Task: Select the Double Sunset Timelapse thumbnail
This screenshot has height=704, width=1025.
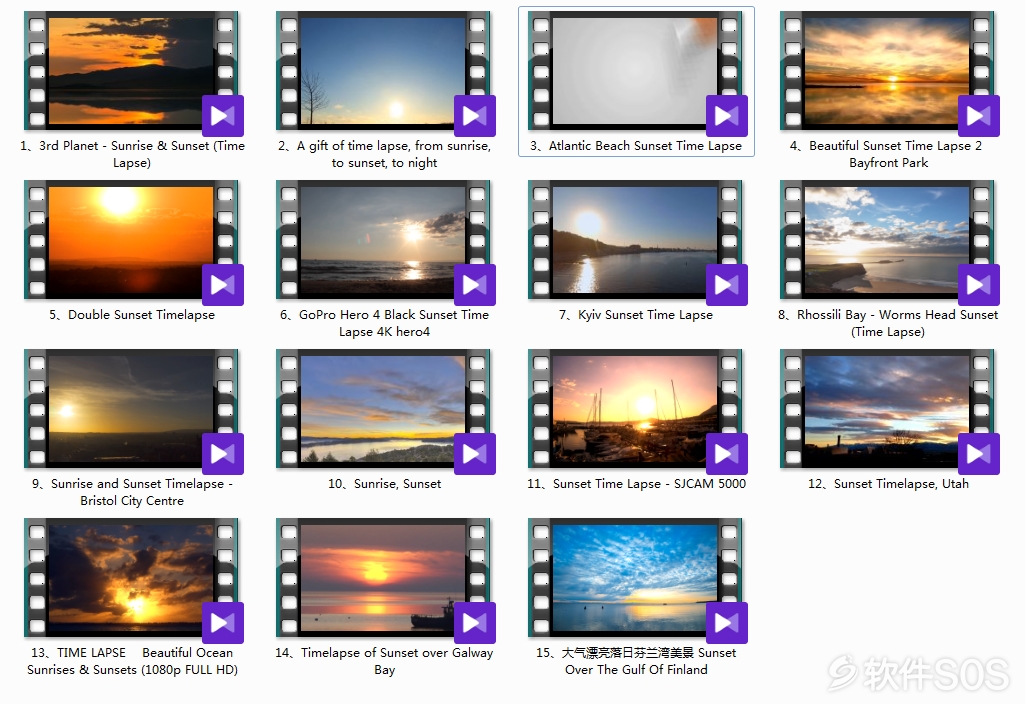Action: pyautogui.click(x=131, y=240)
